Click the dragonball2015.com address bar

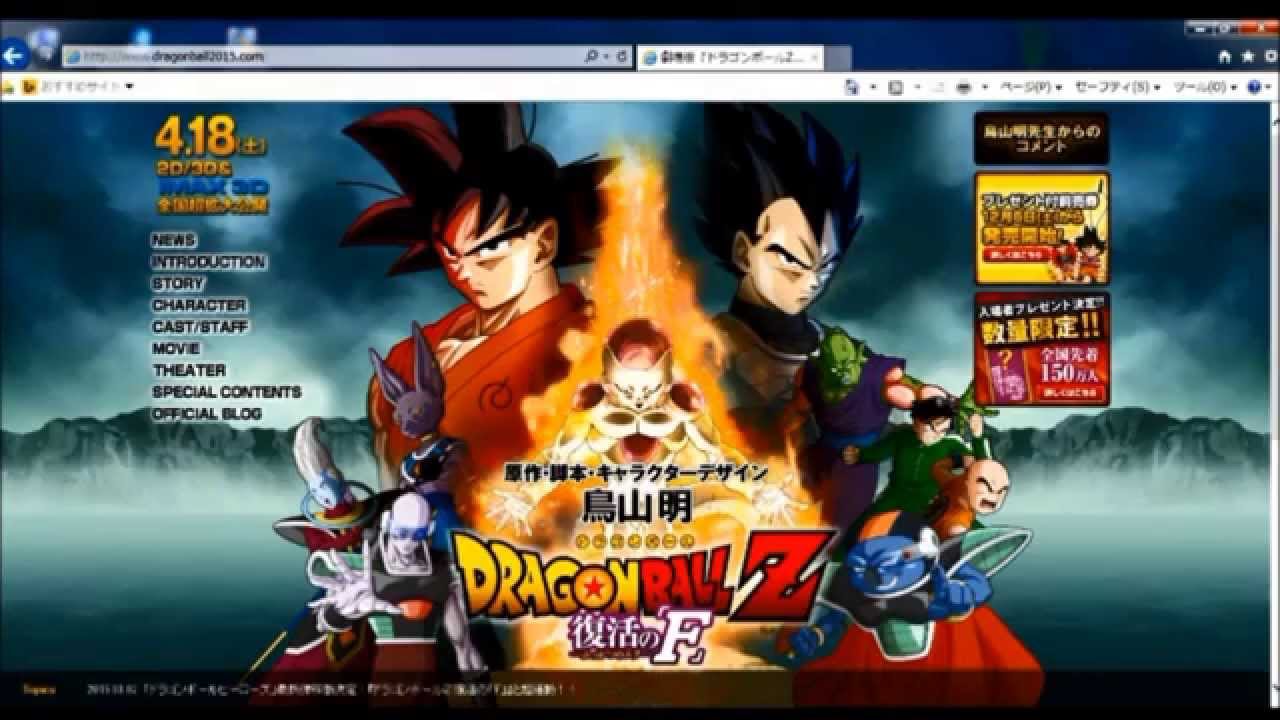320,57
